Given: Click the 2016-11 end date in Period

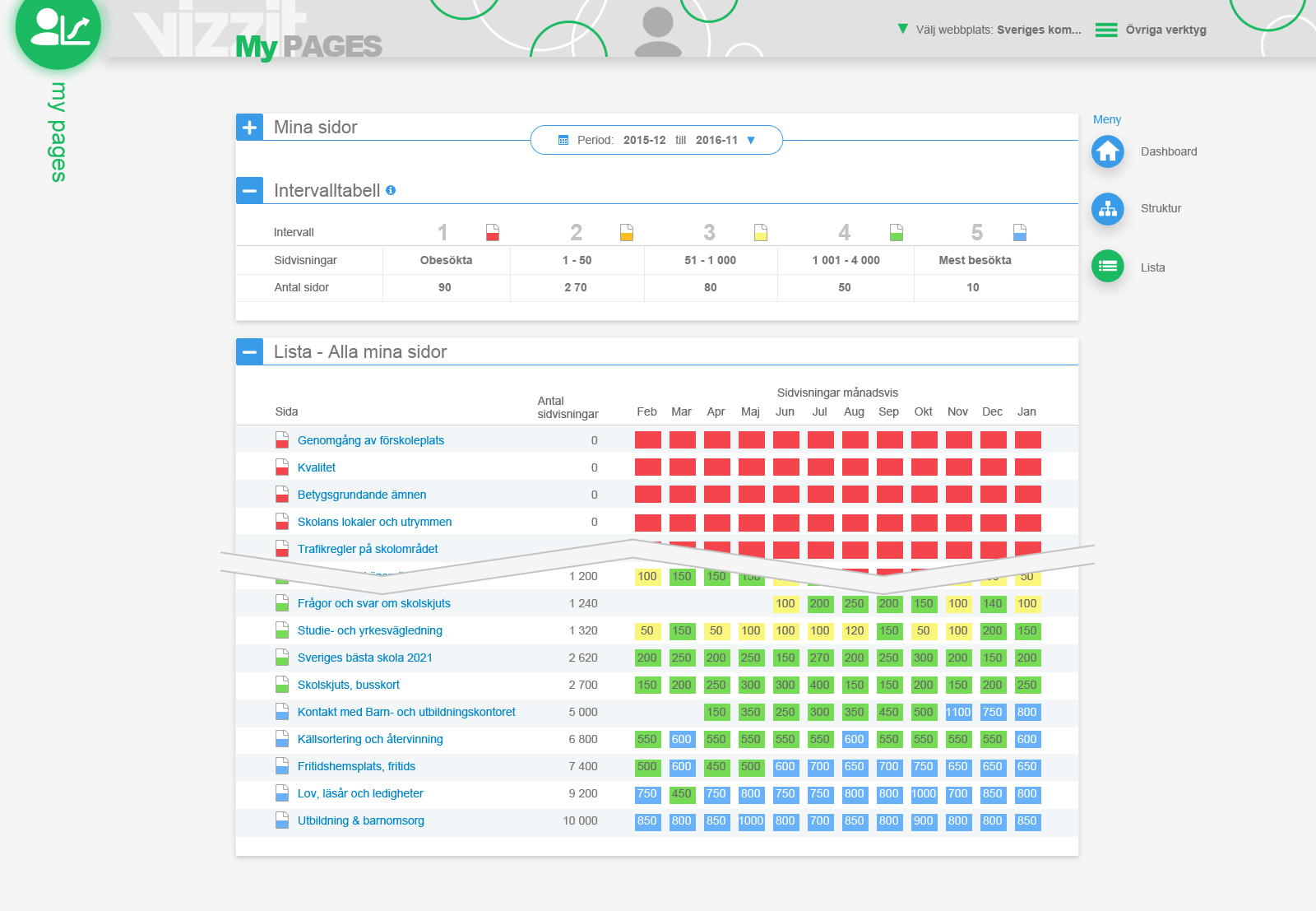Looking at the screenshot, I should coord(716,140).
